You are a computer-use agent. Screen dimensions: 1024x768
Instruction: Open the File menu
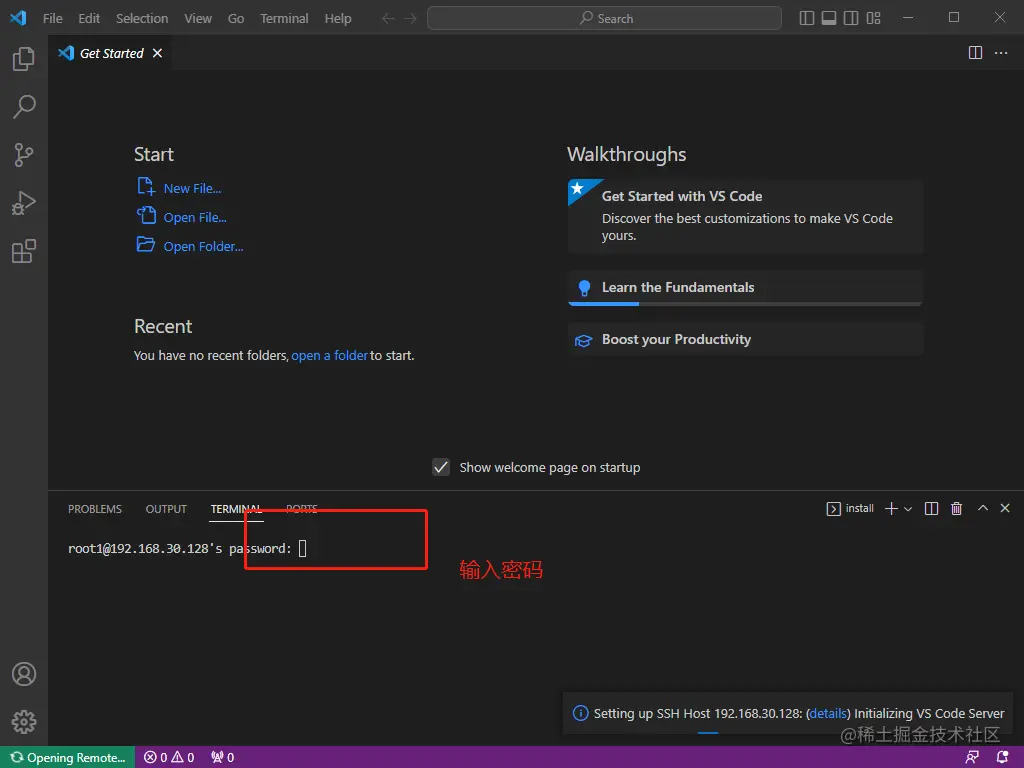52,18
